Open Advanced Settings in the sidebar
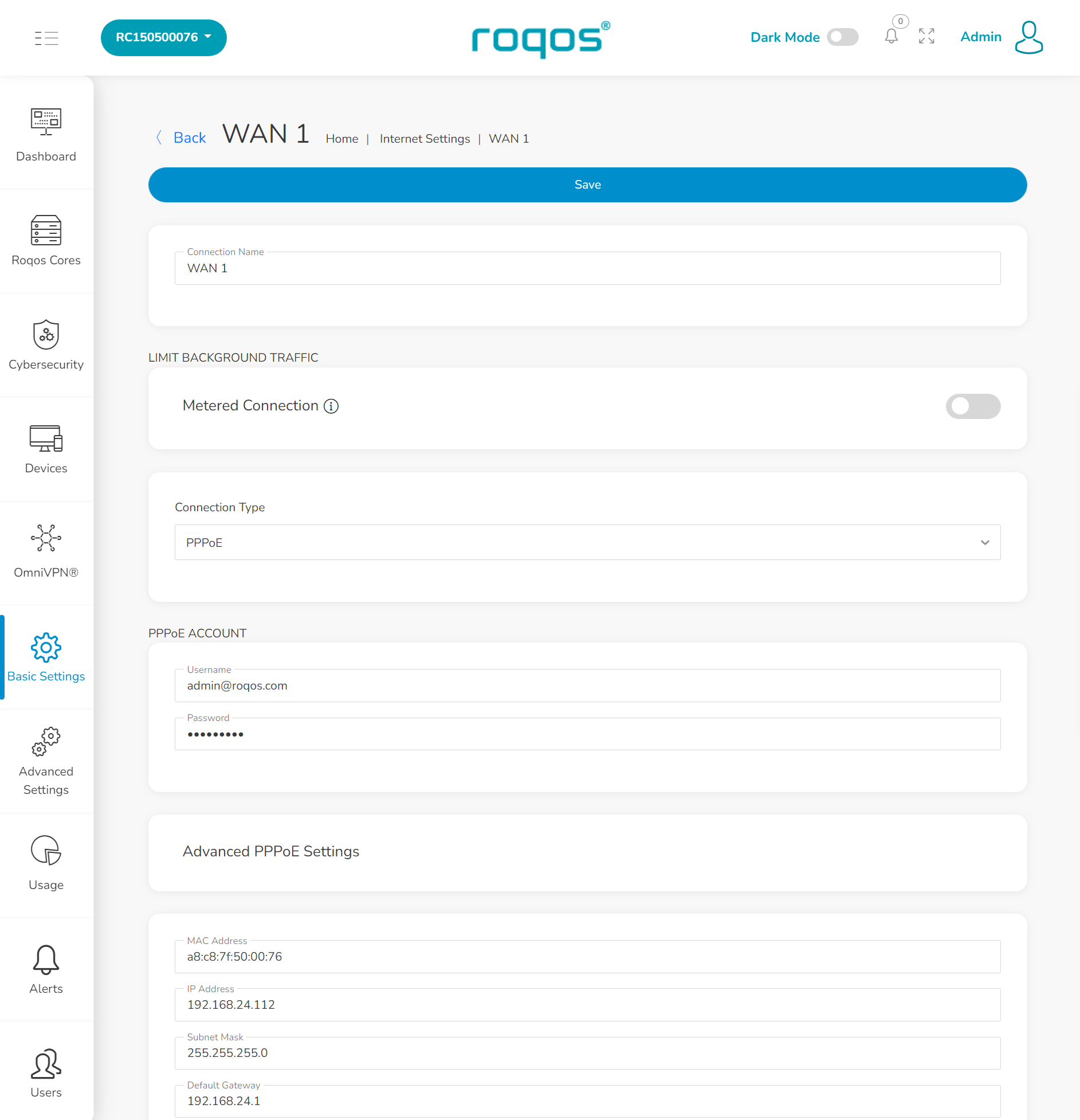Image resolution: width=1080 pixels, height=1120 pixels. point(46,761)
